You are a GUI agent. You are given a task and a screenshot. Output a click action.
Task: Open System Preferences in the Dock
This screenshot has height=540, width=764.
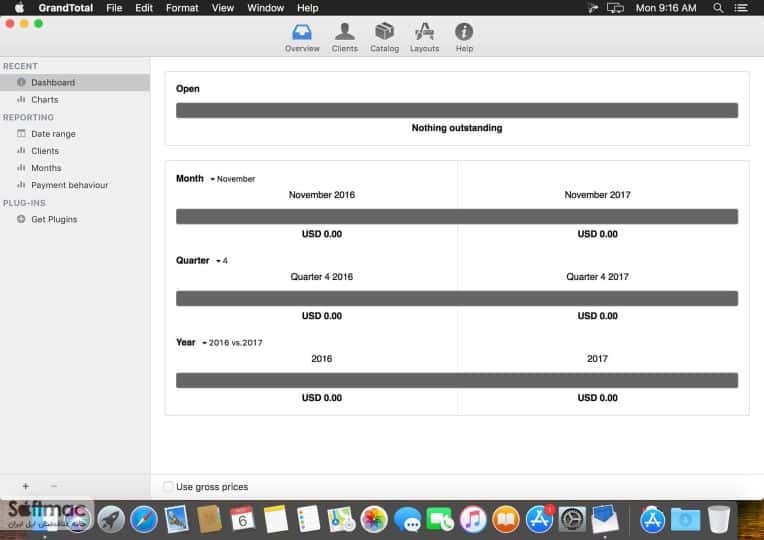[x=572, y=520]
